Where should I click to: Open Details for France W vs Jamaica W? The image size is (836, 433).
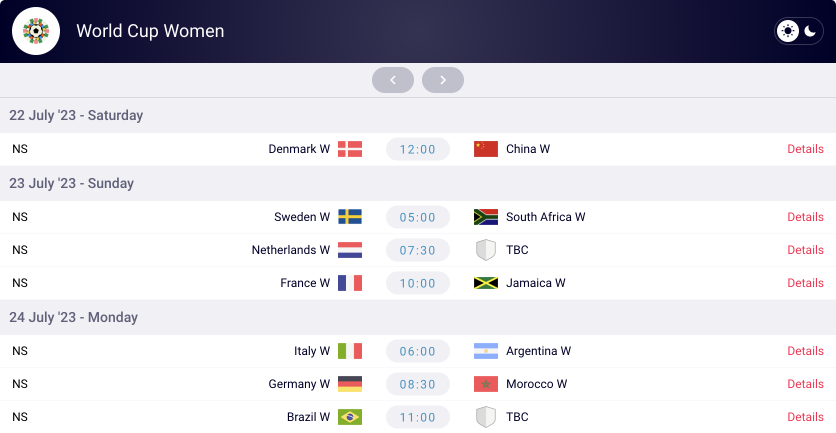[805, 283]
